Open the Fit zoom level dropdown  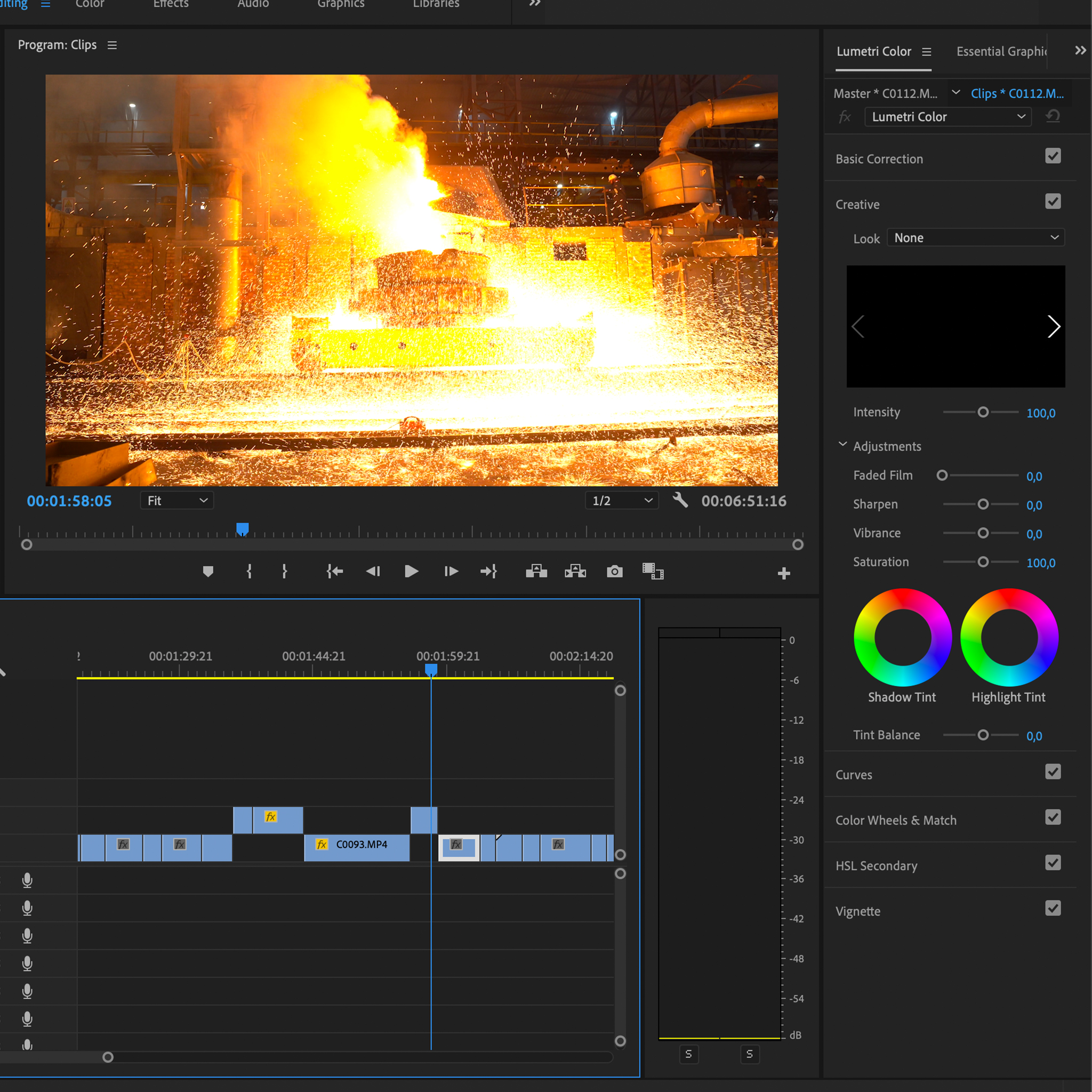(177, 501)
